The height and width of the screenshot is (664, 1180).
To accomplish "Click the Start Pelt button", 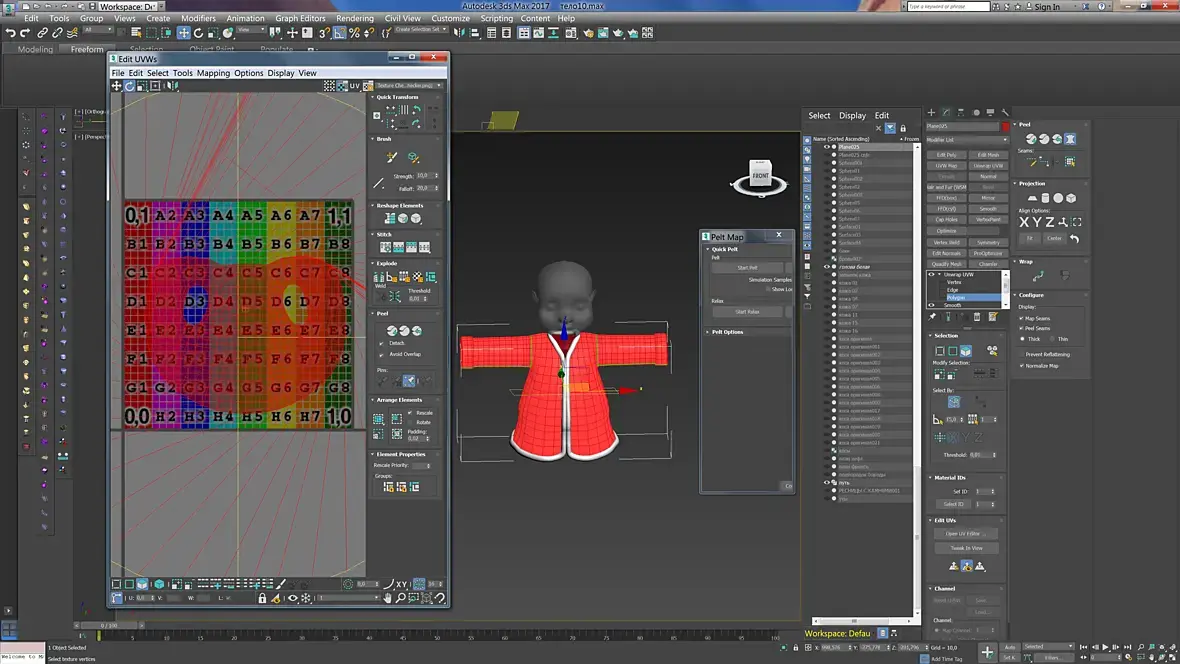I will point(747,268).
